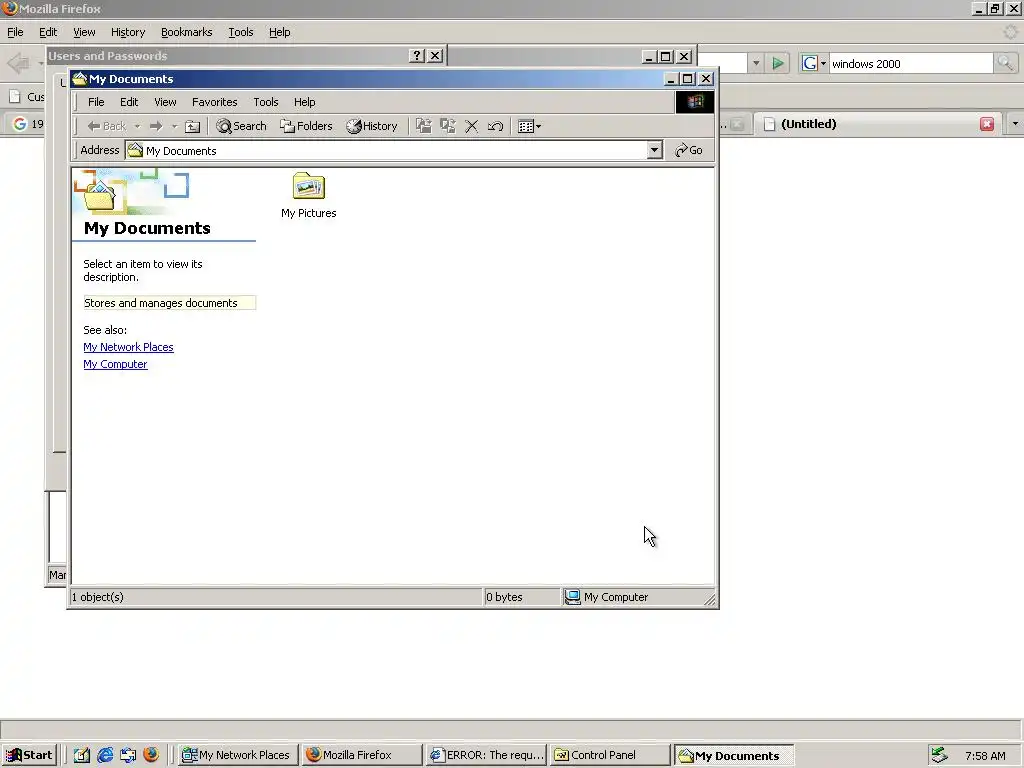Click the '0 bytes' status bar entry
Viewport: 1024px width, 768px height.
504,597
